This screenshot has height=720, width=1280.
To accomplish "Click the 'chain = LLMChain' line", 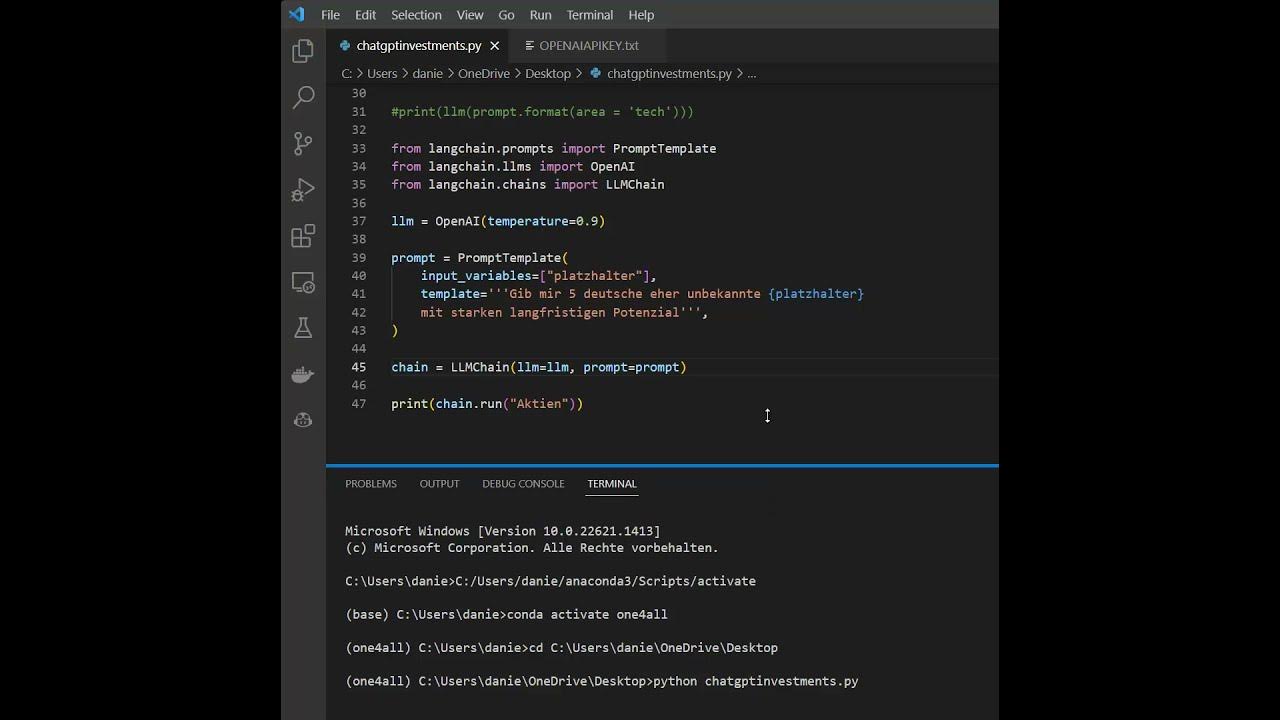I will [539, 367].
